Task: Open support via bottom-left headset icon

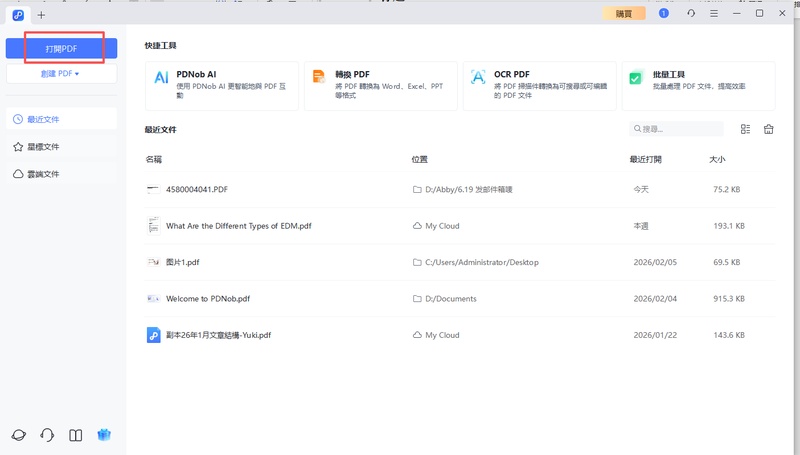Action: 47,435
